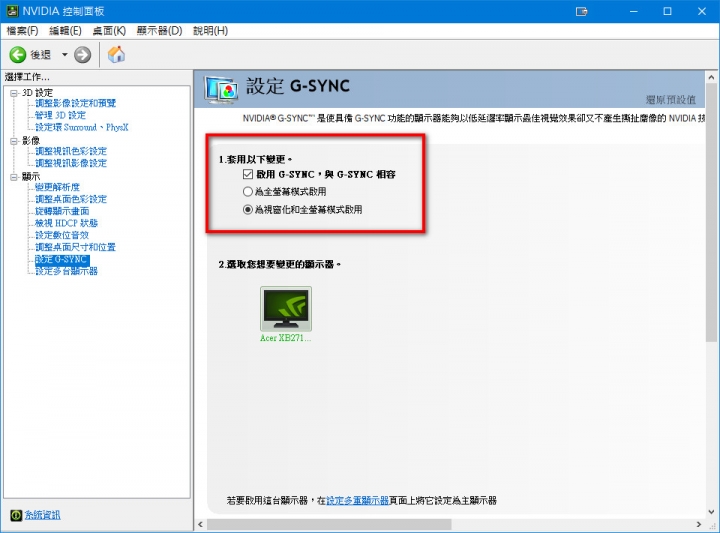Click the title bar notification icon
The image size is (720, 533).
coord(582,11)
